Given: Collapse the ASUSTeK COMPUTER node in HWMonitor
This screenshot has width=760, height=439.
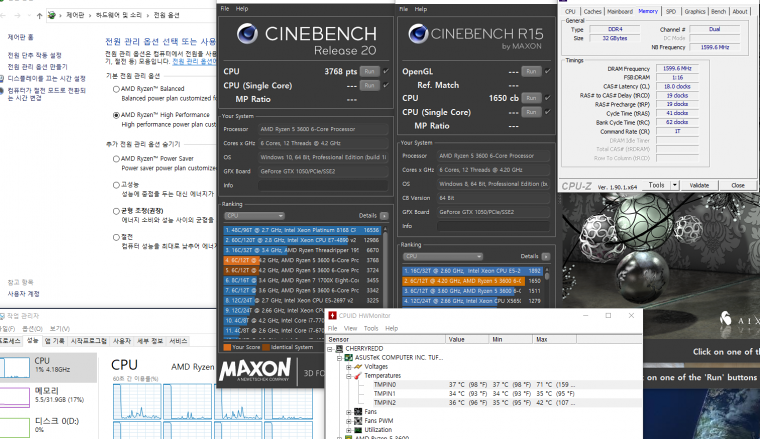Looking at the screenshot, I should pos(340,358).
